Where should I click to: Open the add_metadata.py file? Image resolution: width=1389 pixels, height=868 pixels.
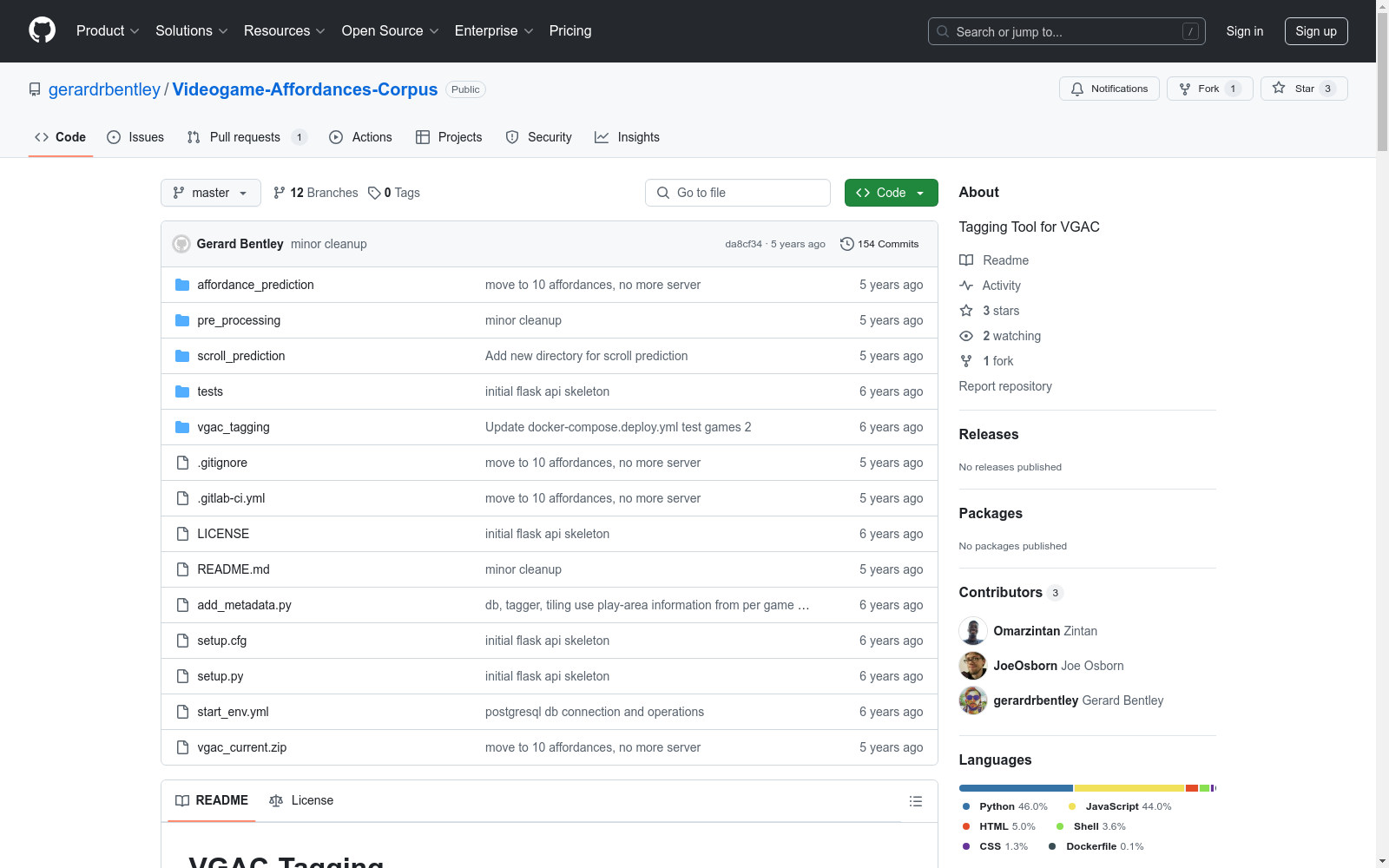(244, 605)
